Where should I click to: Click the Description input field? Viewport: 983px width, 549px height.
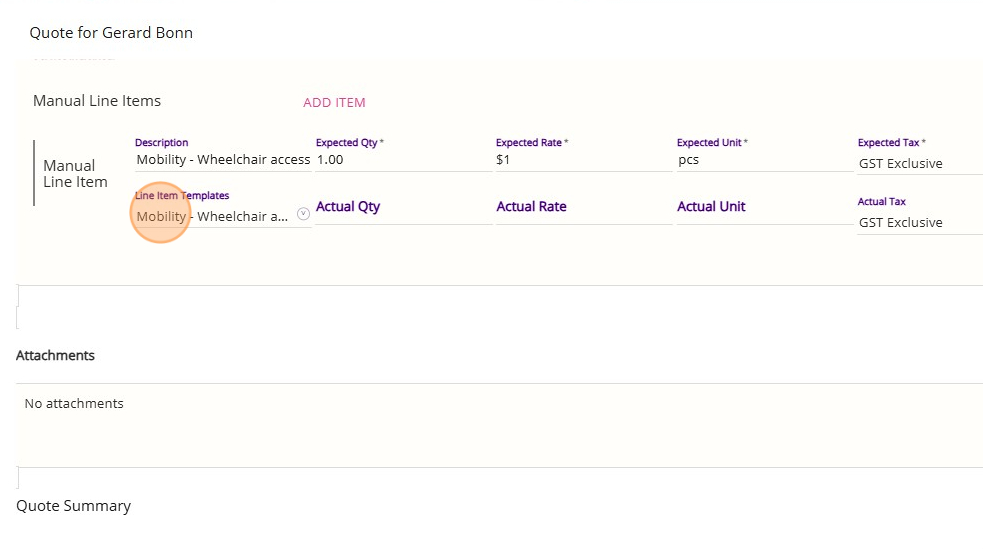point(223,160)
